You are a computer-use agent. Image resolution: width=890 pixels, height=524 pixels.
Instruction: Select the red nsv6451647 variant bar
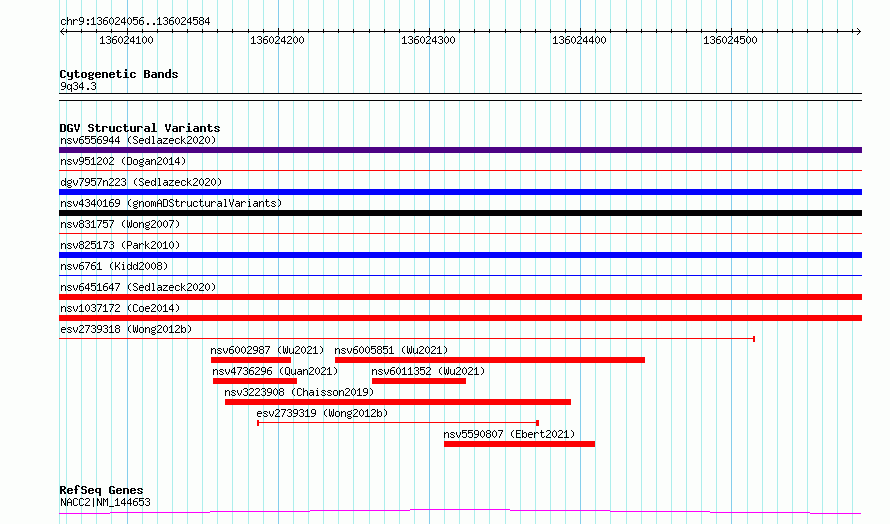click(x=460, y=297)
